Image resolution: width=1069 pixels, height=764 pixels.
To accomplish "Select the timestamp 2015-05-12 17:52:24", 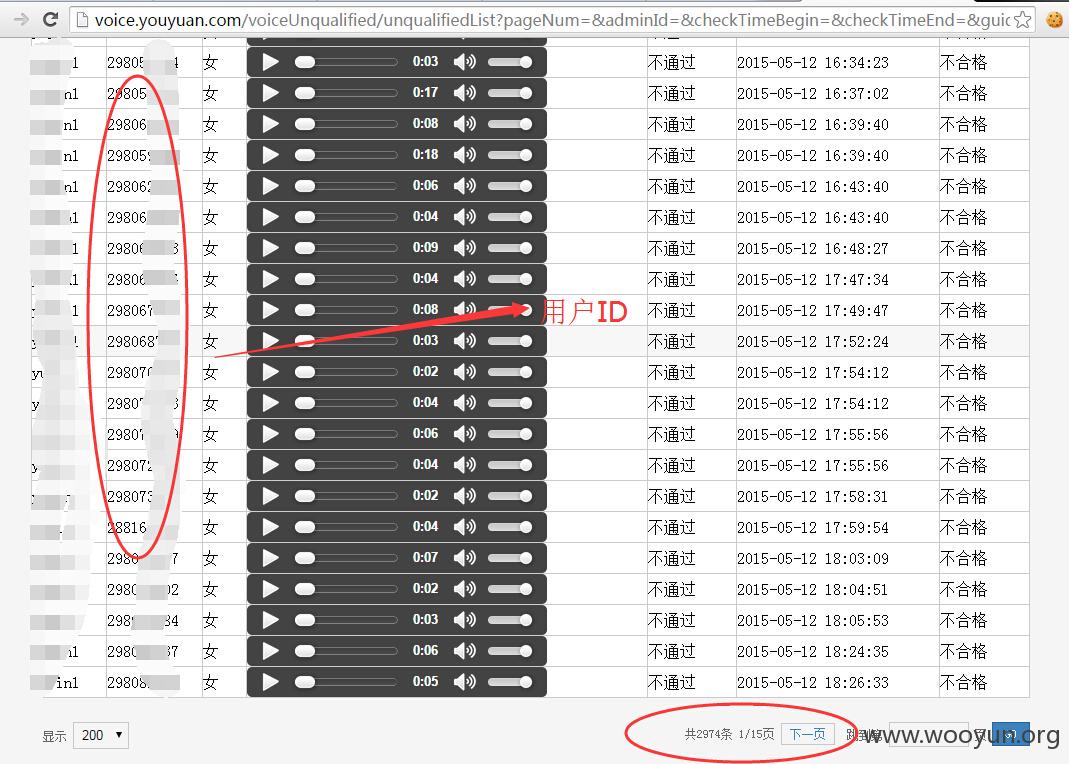I will click(x=813, y=341).
